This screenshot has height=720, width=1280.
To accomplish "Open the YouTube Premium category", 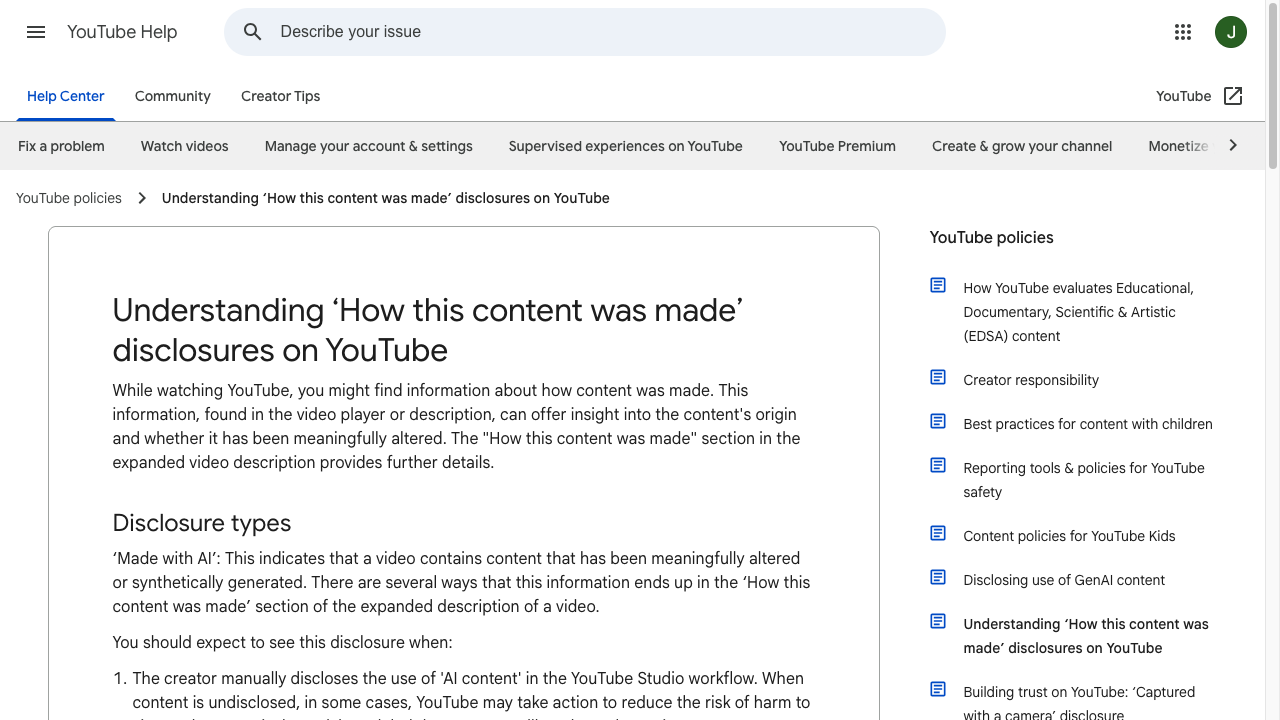I will pos(838,146).
